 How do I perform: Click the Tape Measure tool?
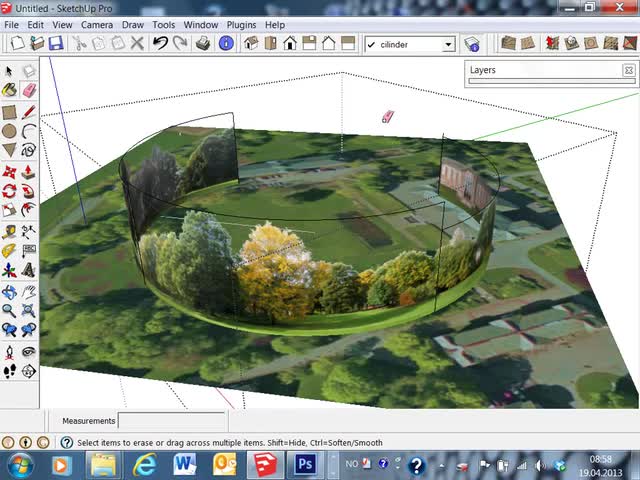(x=9, y=231)
